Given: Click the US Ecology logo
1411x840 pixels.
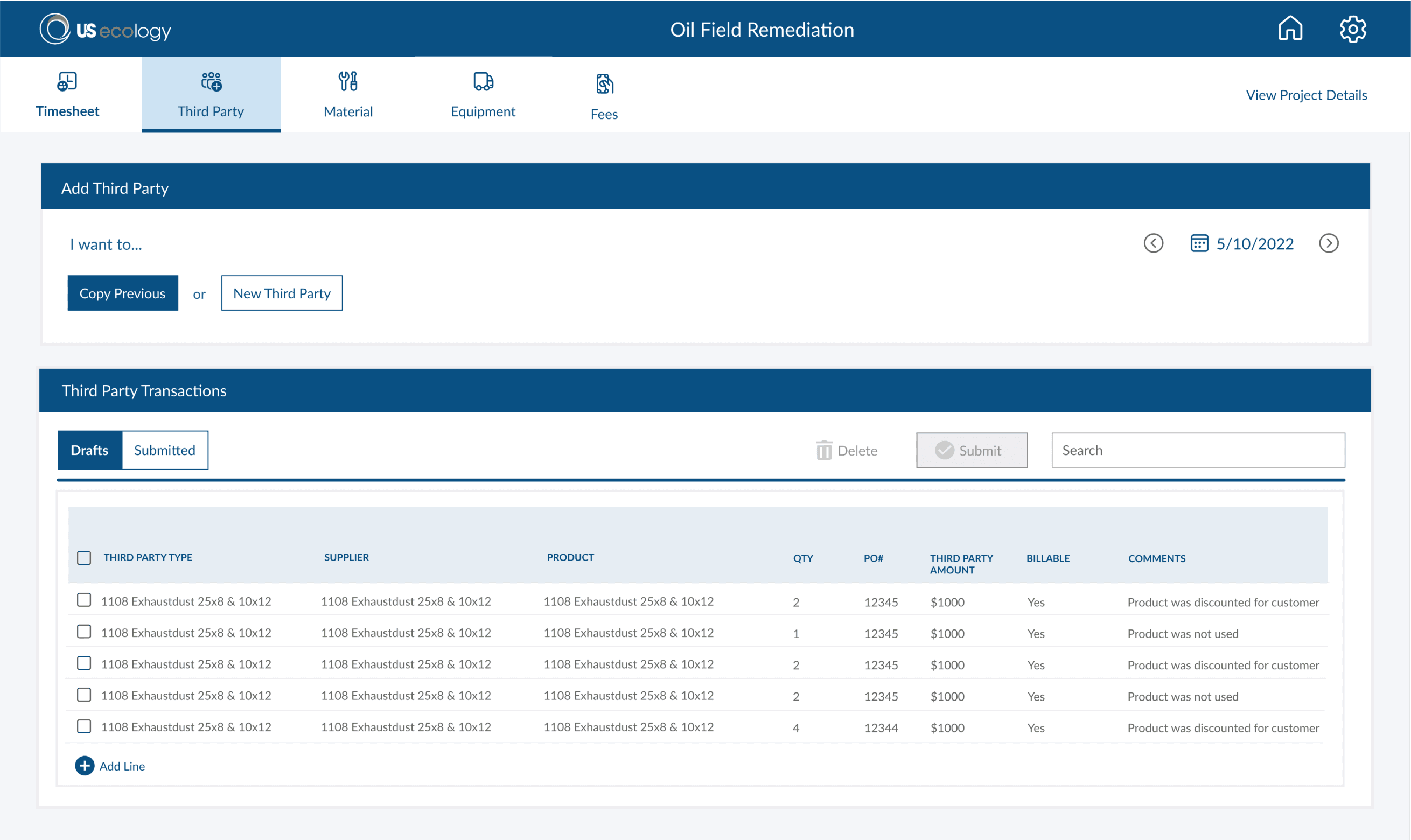Looking at the screenshot, I should coord(105,30).
